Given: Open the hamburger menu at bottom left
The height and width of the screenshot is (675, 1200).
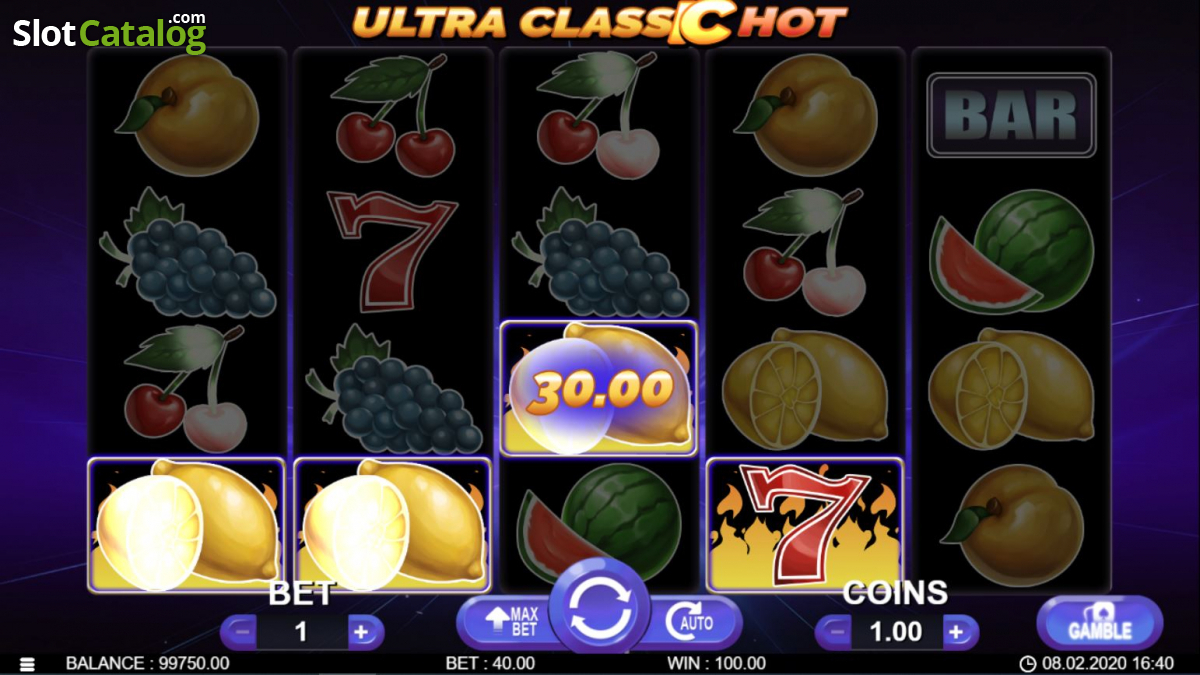Looking at the screenshot, I should point(27,664).
